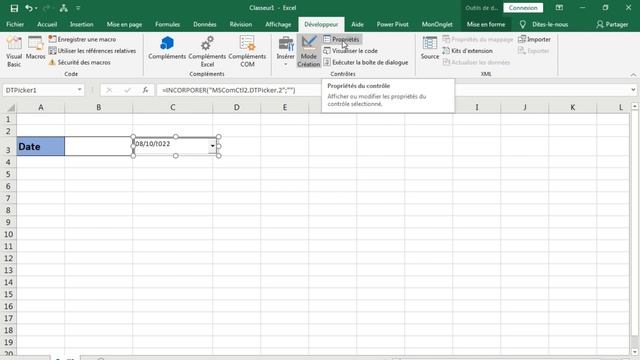The width and height of the screenshot is (640, 360).
Task: Click Exécuter la boîte de dialogue
Action: (x=366, y=62)
